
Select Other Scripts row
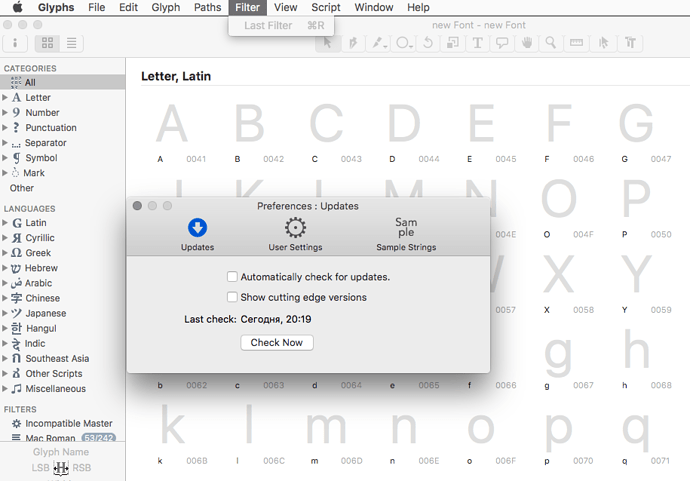pos(62,374)
